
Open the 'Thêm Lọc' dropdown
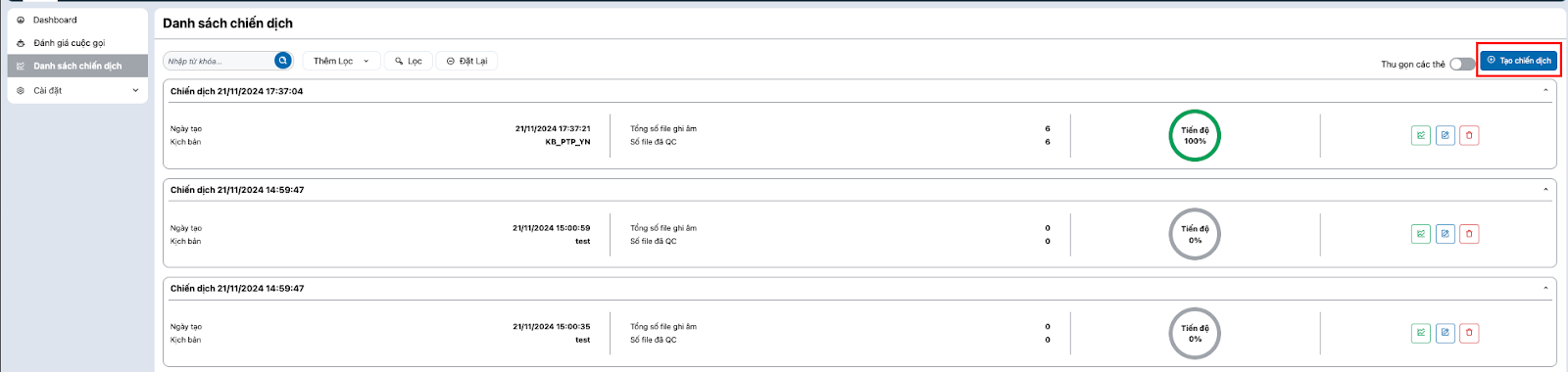[341, 61]
